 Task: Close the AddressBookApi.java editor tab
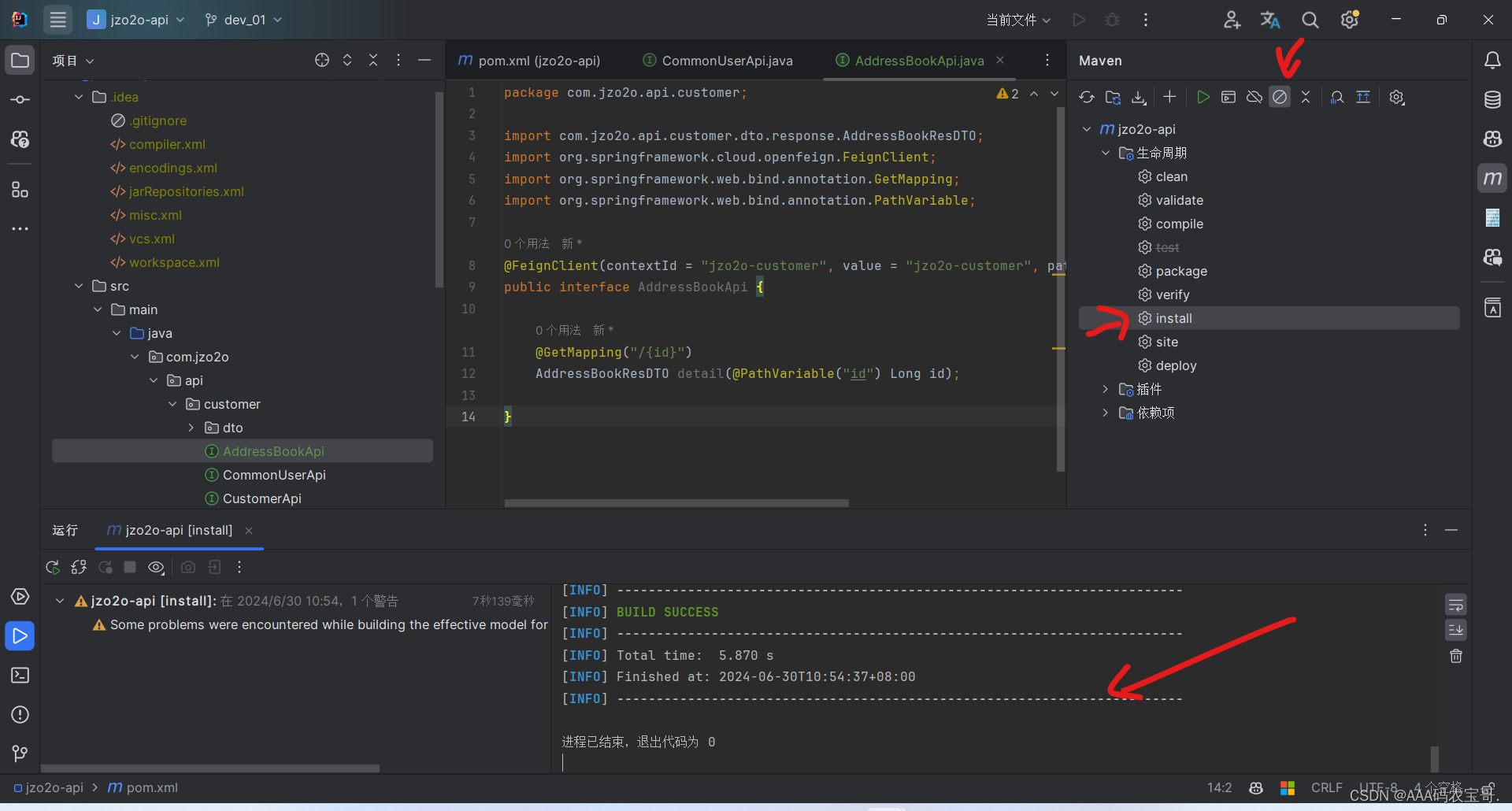(x=1000, y=60)
